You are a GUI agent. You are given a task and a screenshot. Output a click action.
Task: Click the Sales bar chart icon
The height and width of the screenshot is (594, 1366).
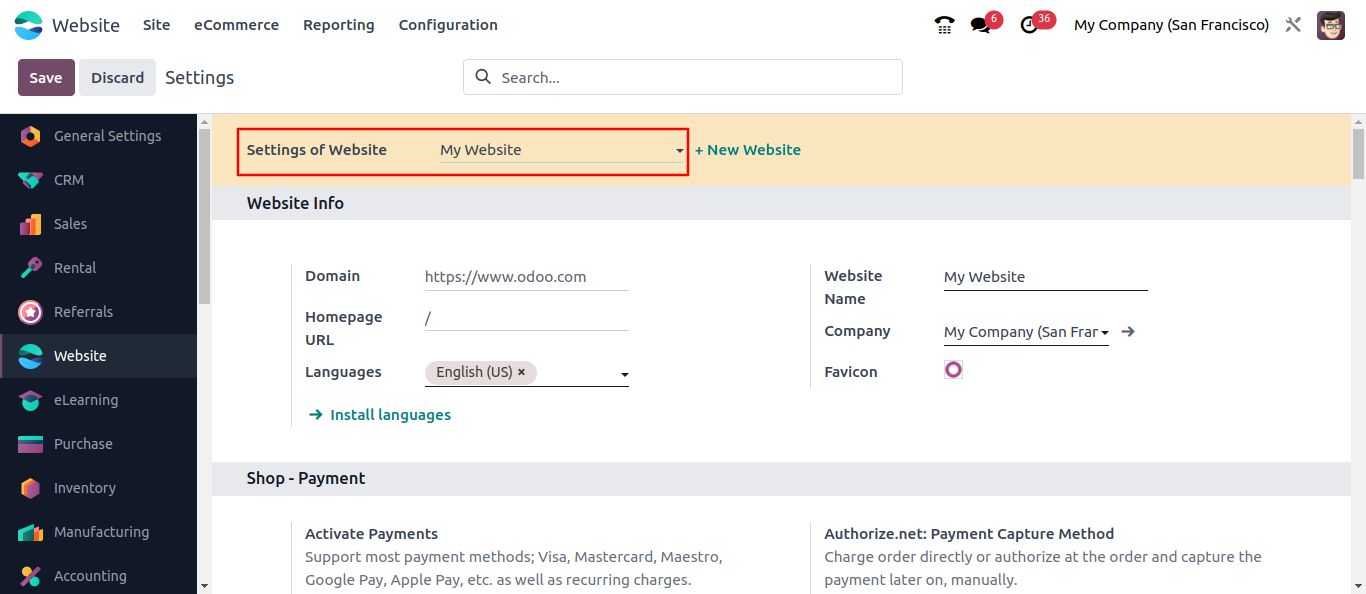(30, 224)
